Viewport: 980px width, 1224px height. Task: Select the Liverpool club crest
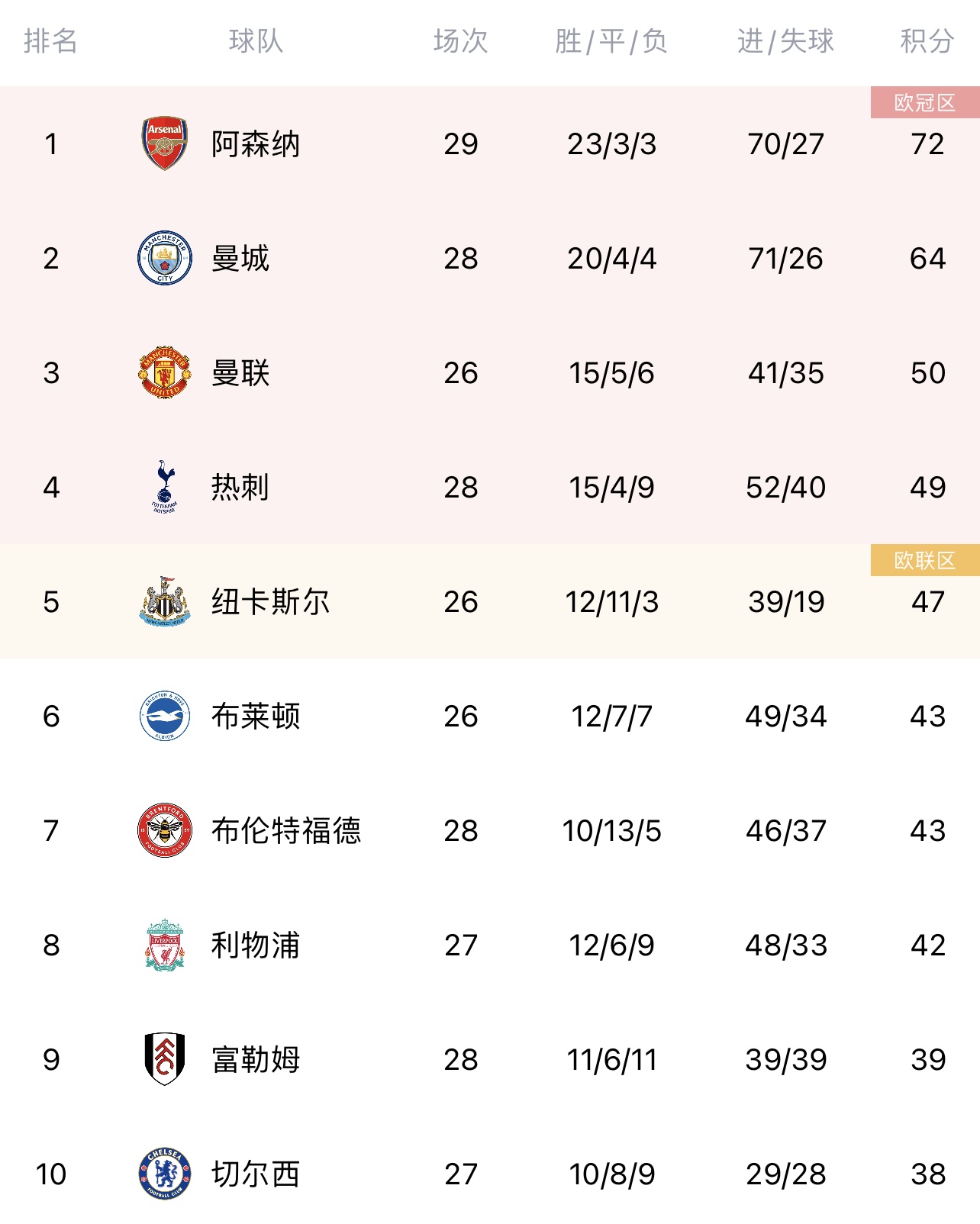point(165,945)
